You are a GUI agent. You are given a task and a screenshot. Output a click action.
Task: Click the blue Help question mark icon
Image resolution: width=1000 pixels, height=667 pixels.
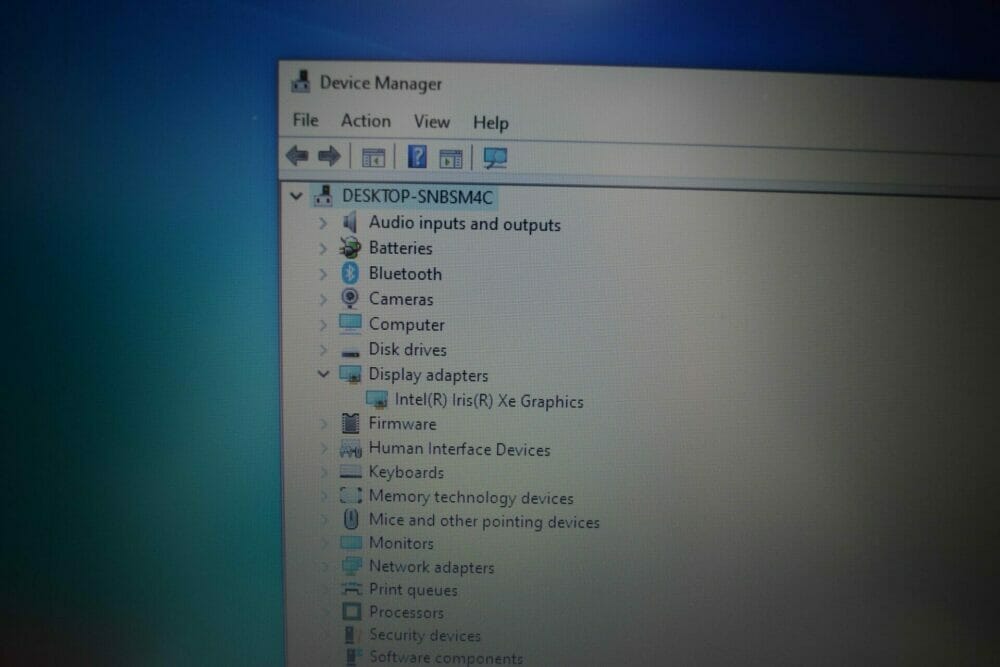pos(417,156)
